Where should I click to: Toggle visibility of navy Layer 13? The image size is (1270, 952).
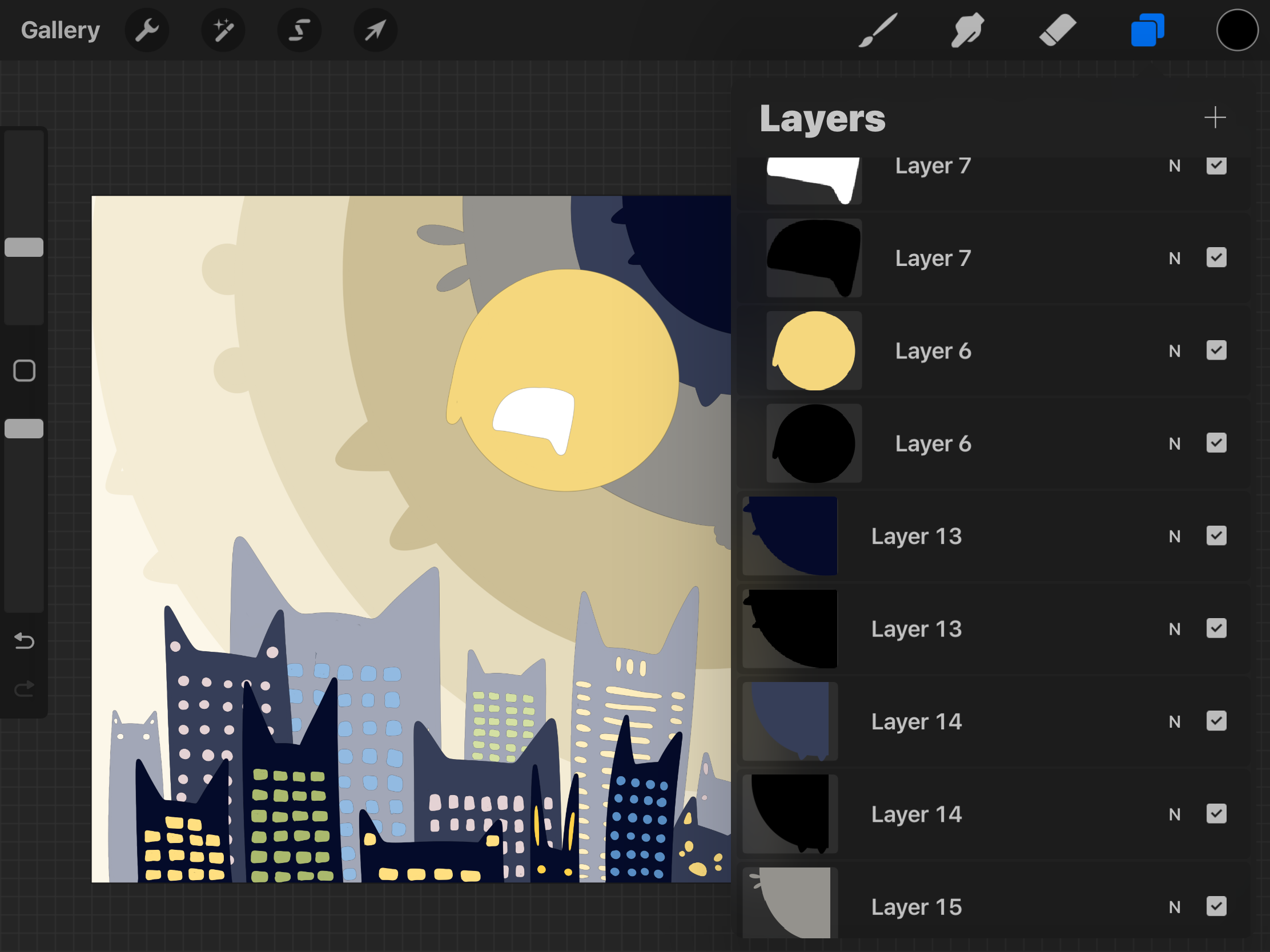(x=1216, y=536)
